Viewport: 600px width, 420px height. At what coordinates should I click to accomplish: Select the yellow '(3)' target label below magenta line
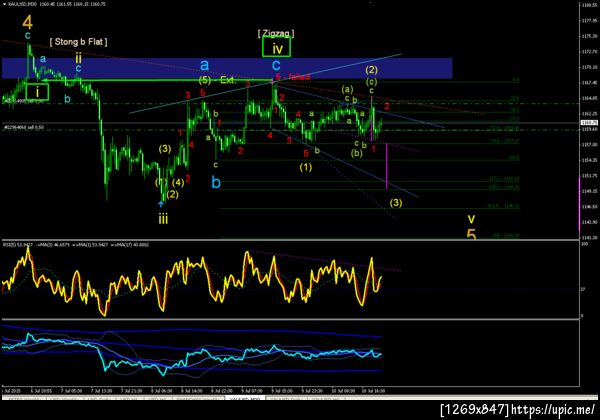point(396,203)
